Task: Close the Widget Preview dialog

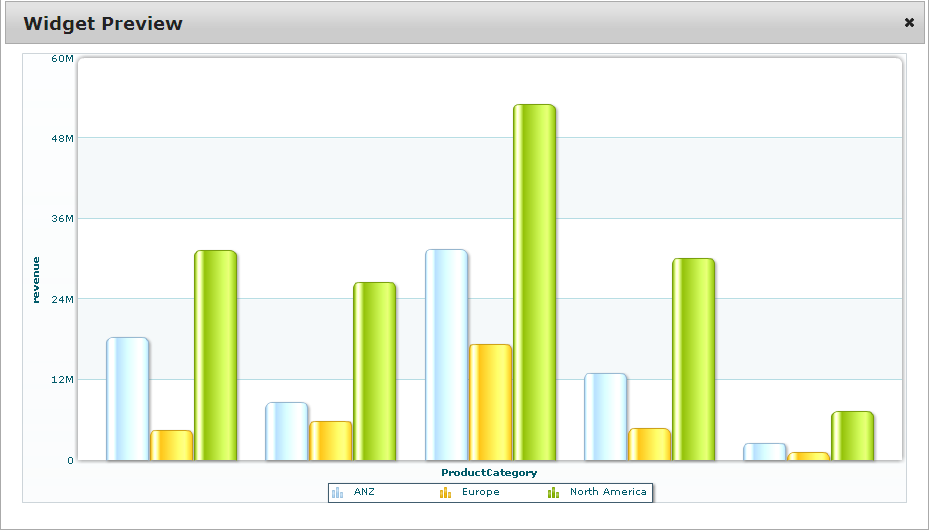Action: click(x=909, y=23)
